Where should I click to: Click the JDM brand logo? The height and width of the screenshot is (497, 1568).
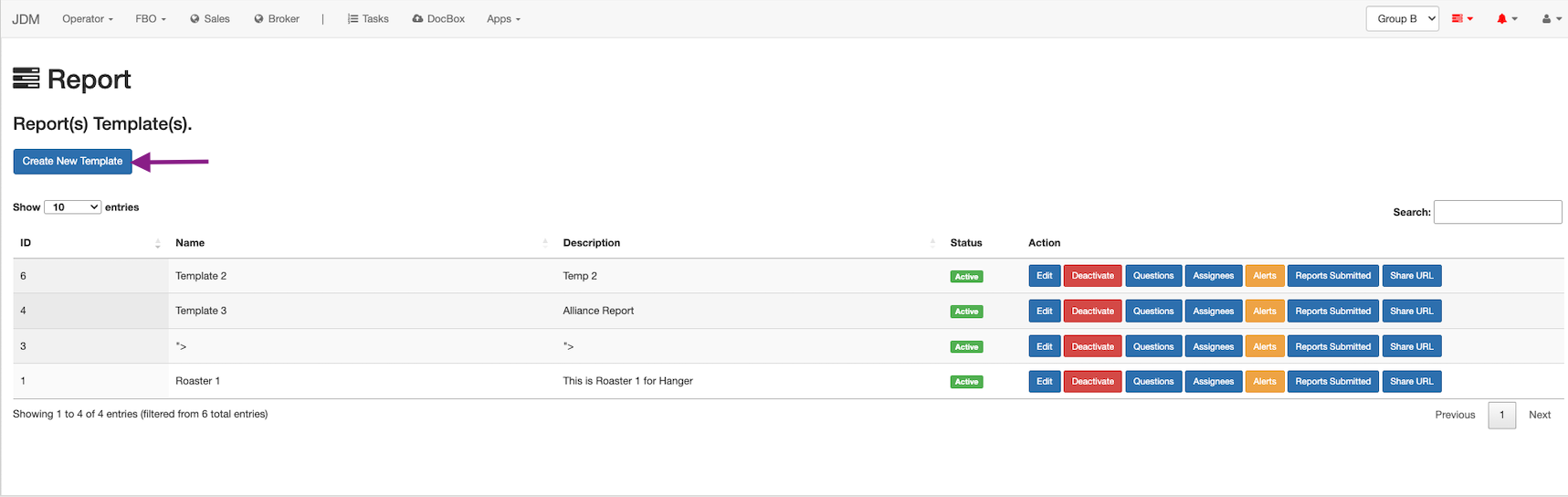(x=26, y=19)
